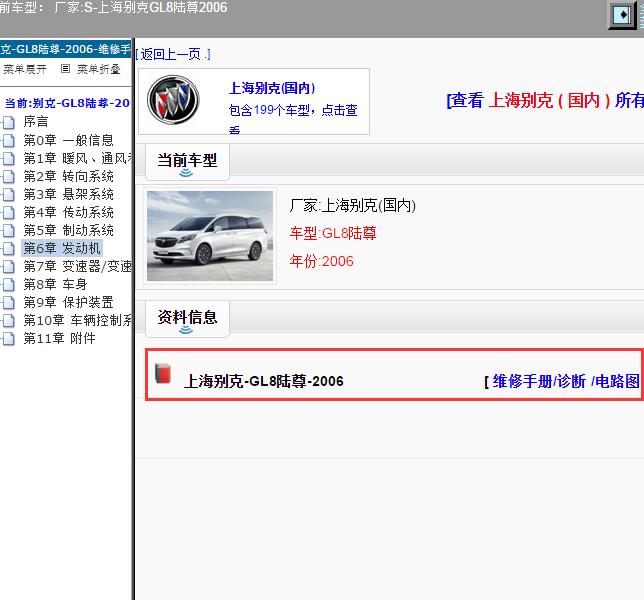Screen dimensions: 644x600
Task: Click 查看 上海别克(国内) 所有 link
Action: point(545,101)
